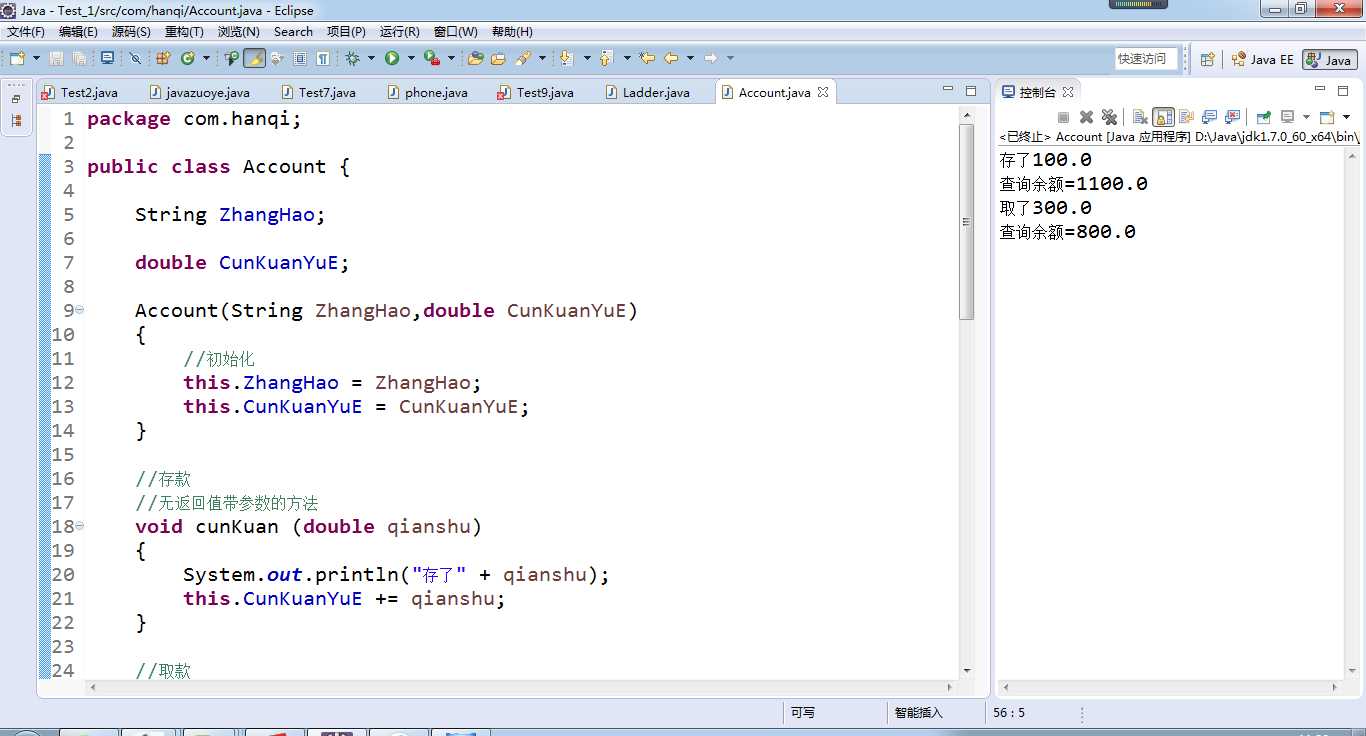Screen dimensions: 1366x736
Task: Click Display Selected Console monitor icon
Action: 1287,117
